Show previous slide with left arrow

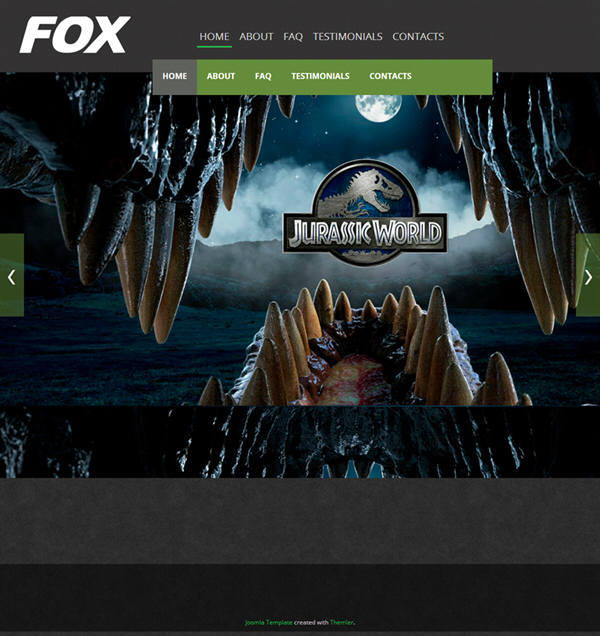pos(12,275)
